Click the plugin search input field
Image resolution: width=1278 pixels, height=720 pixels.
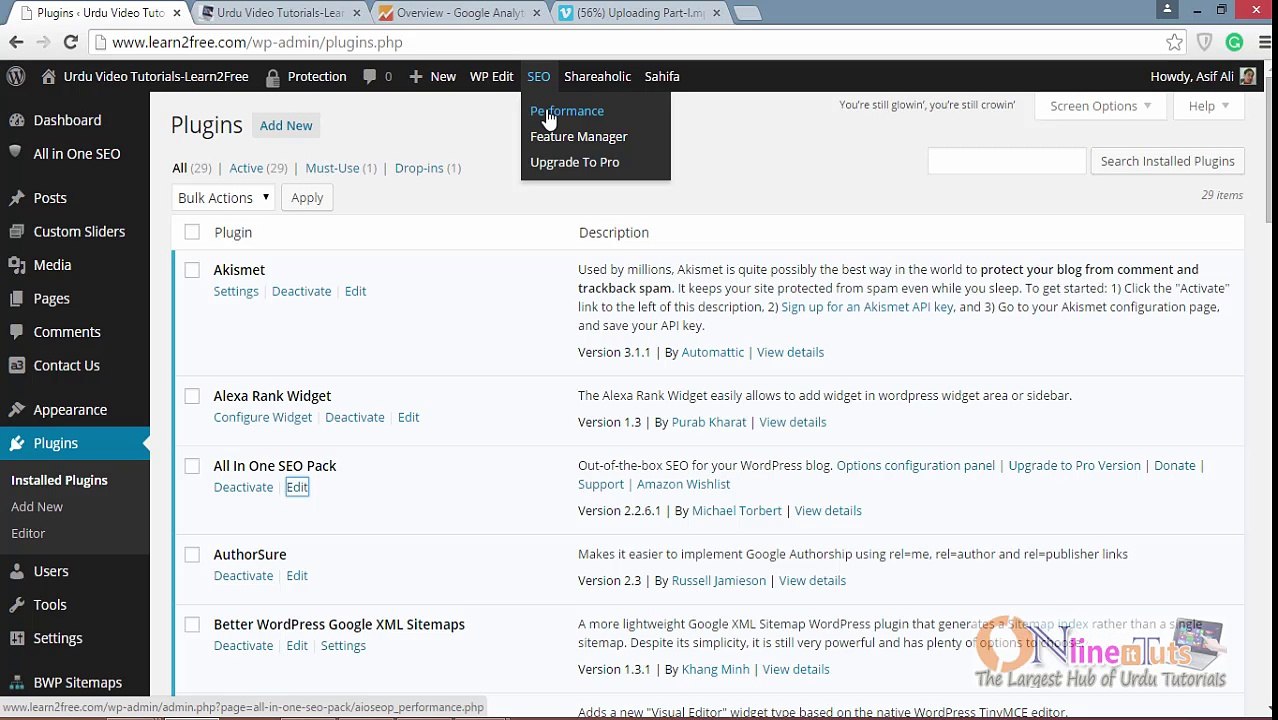[1006, 161]
